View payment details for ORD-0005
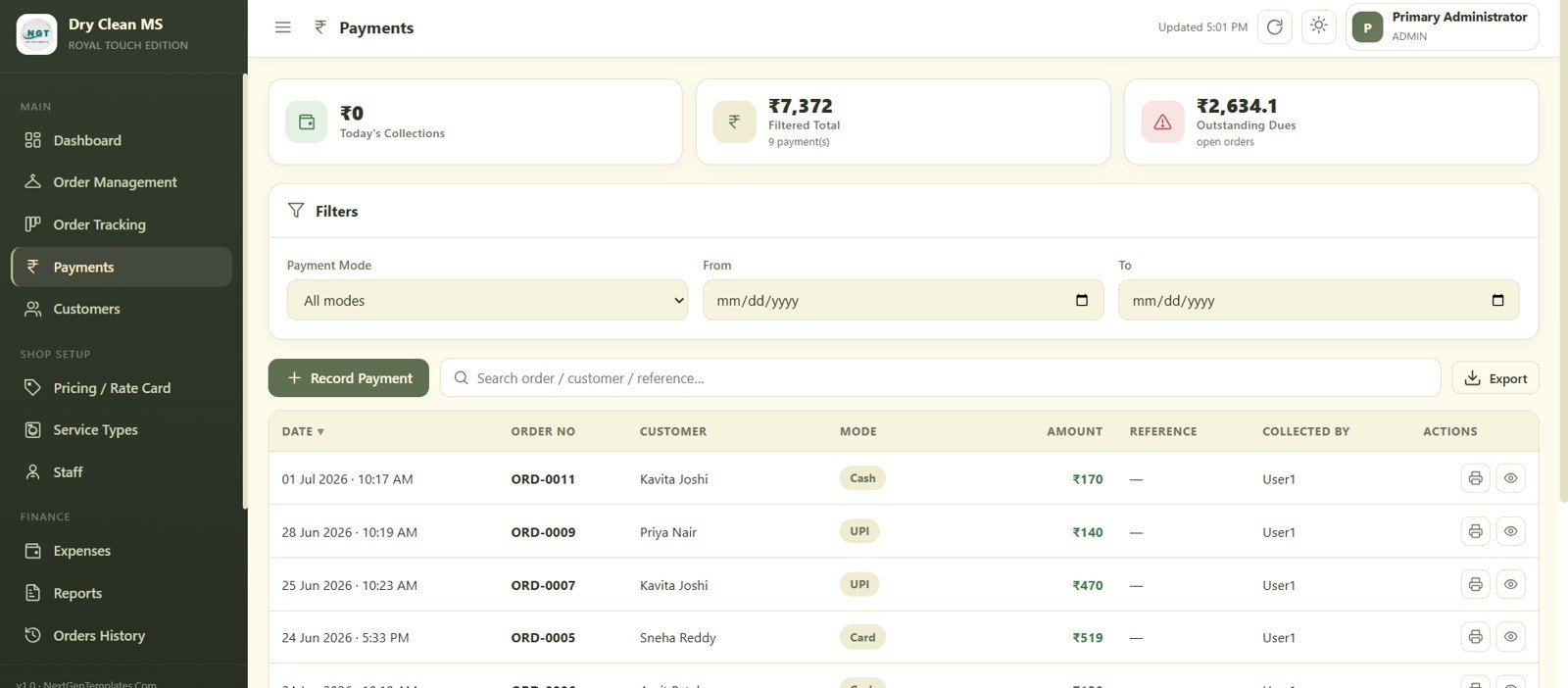The height and width of the screenshot is (688, 1568). tap(1511, 637)
